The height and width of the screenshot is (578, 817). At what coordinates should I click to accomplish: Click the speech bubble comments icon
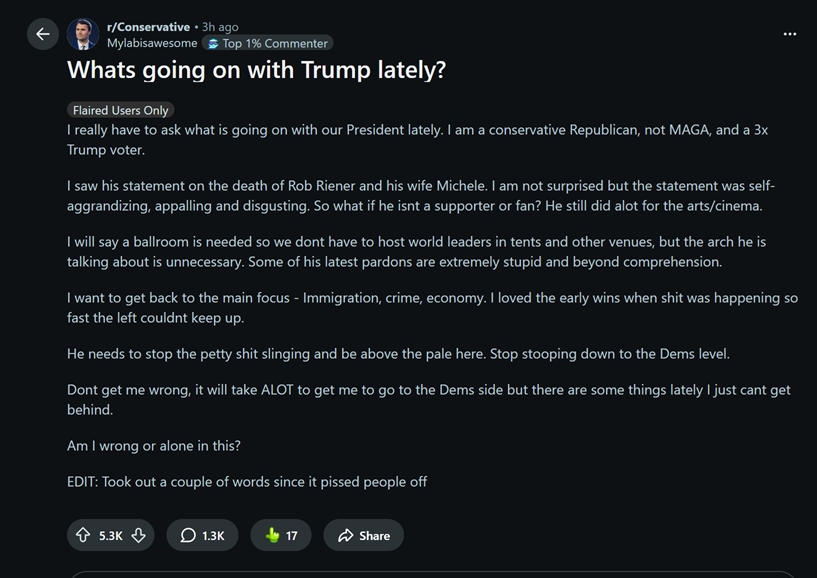(188, 536)
